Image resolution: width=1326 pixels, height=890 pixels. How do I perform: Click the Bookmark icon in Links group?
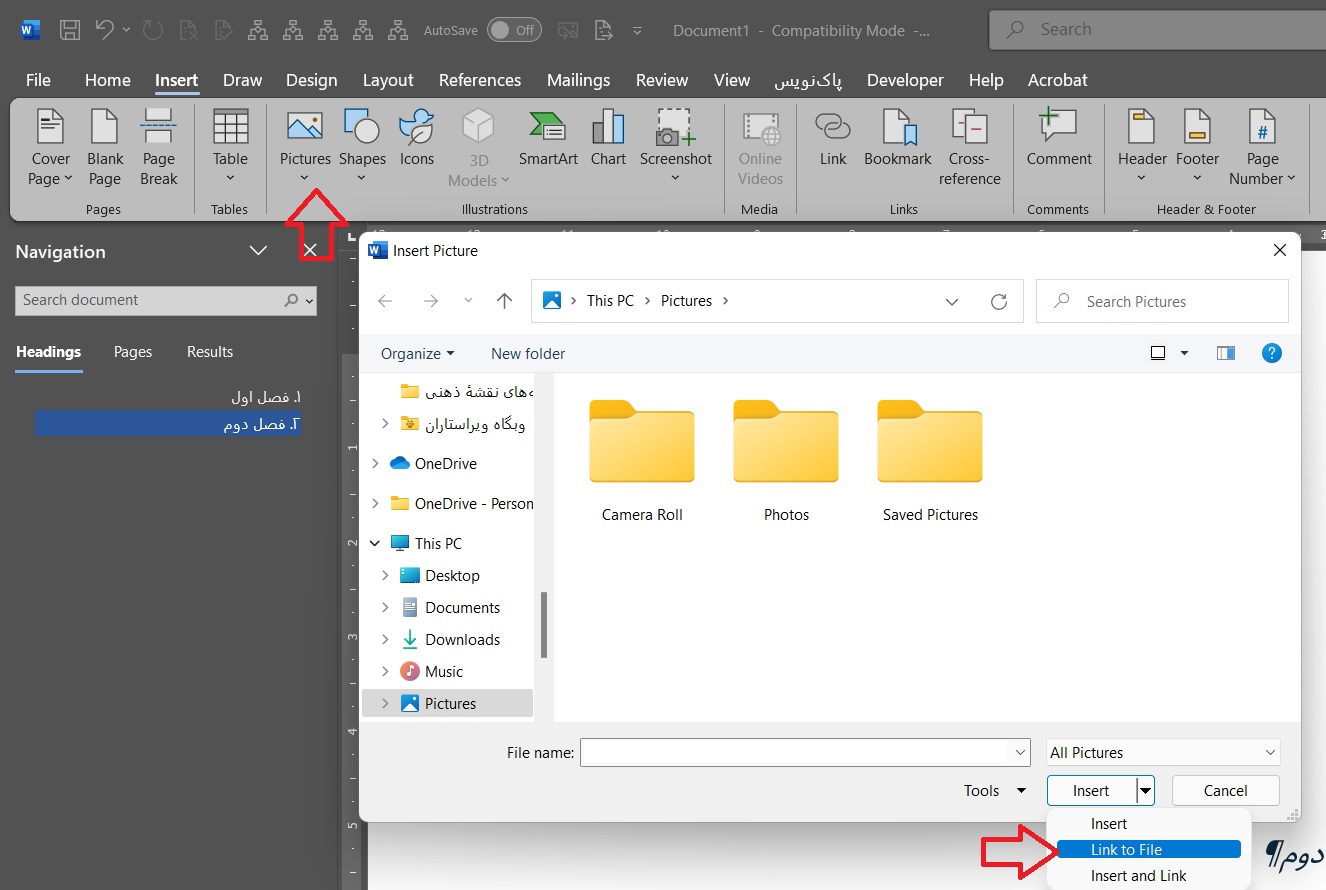(x=897, y=139)
